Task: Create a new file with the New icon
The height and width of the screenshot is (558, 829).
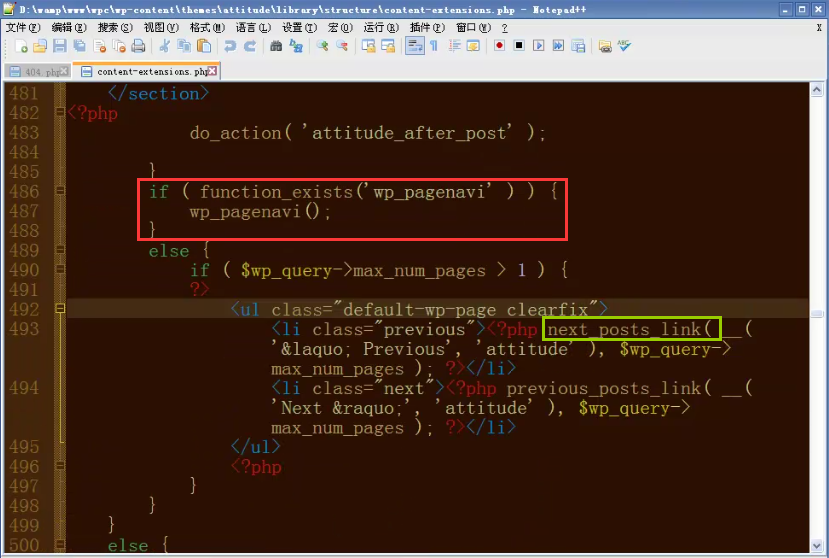Action: (21, 46)
